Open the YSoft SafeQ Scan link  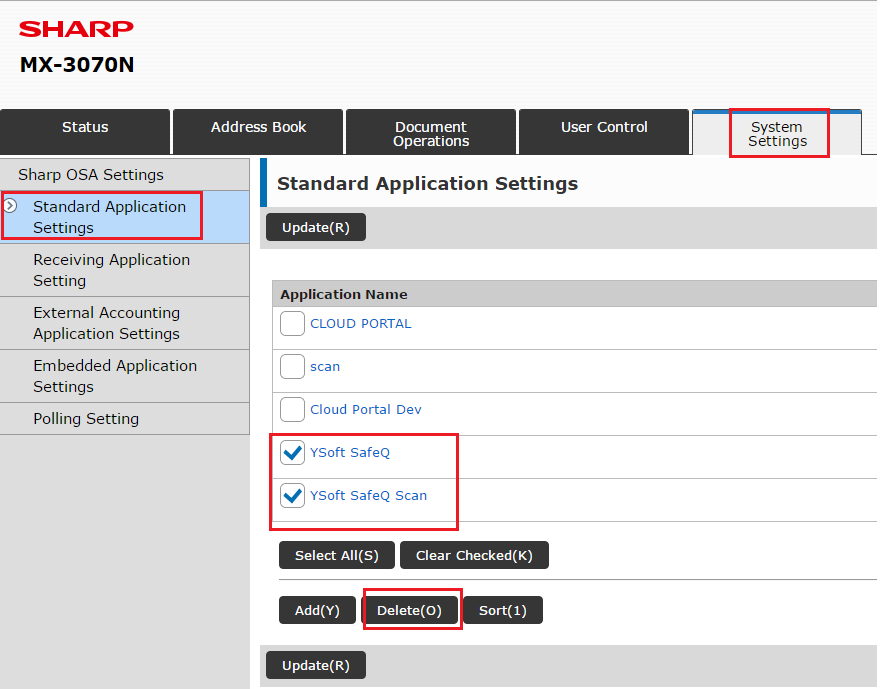(368, 496)
